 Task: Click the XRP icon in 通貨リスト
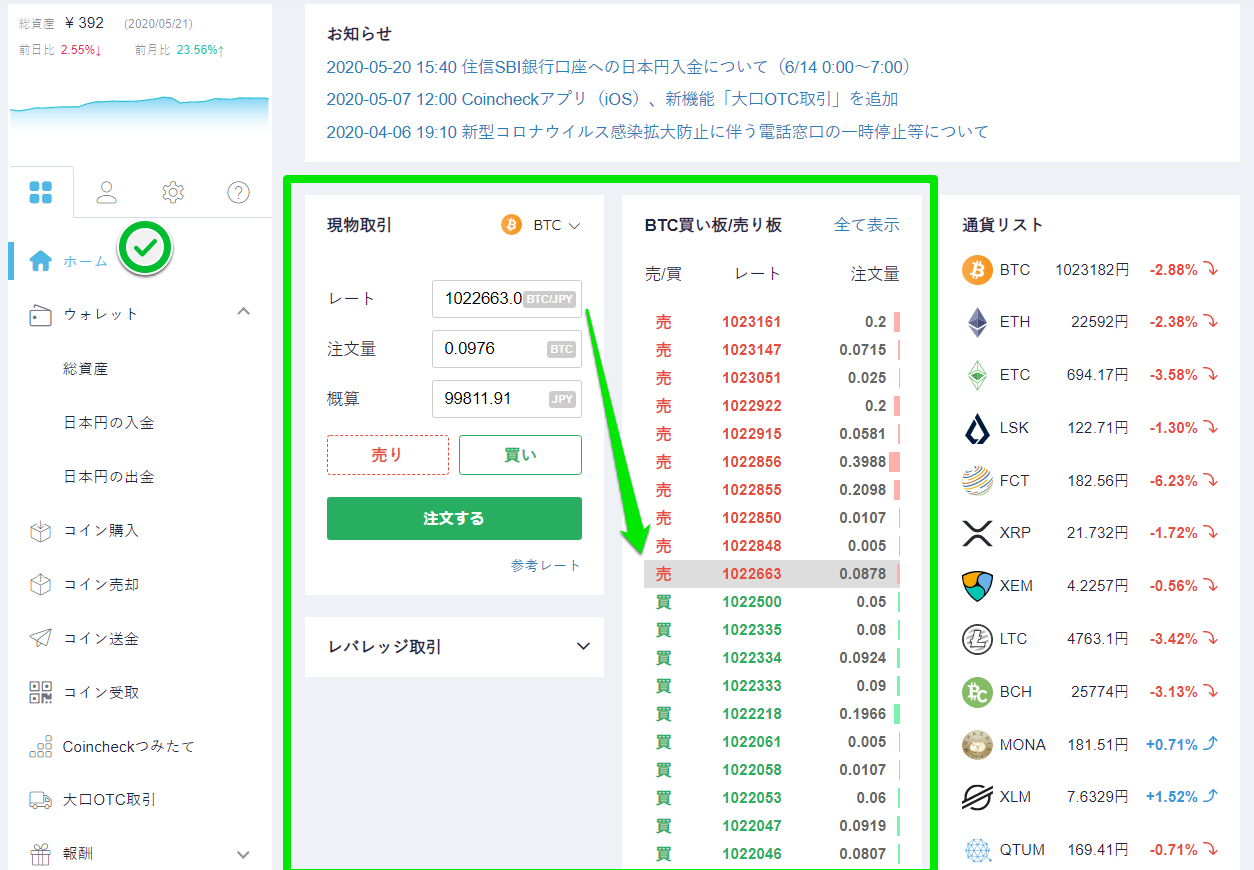(976, 533)
